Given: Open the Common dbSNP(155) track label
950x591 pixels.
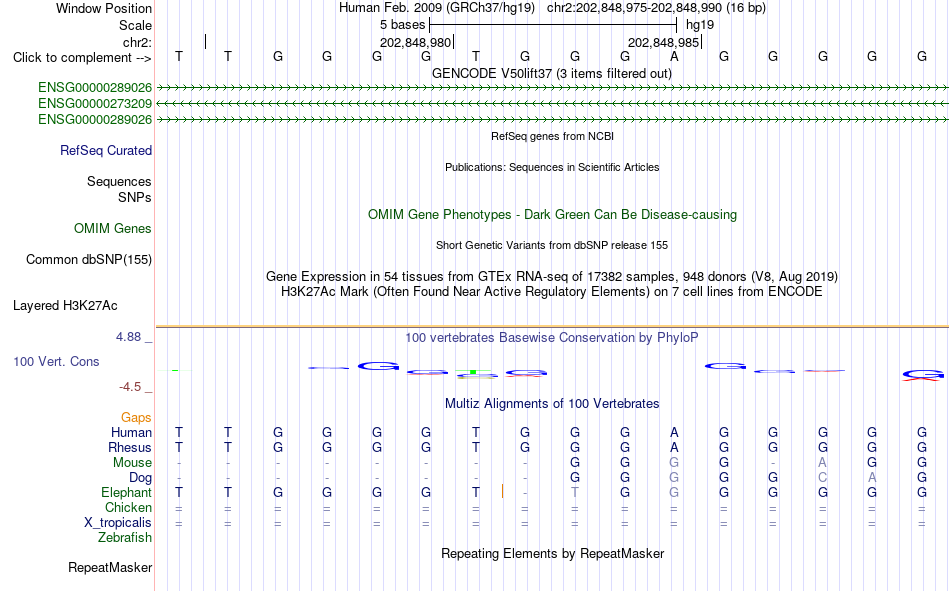Looking at the screenshot, I should coord(89,259).
